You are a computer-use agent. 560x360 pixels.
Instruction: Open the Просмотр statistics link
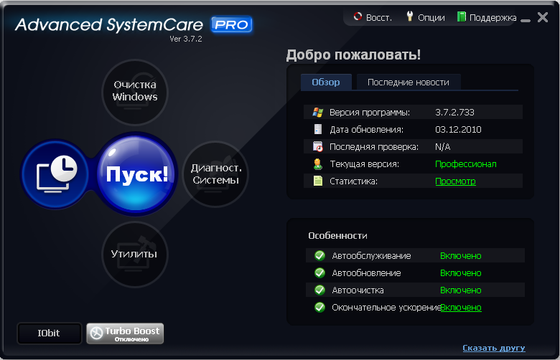[x=455, y=181]
